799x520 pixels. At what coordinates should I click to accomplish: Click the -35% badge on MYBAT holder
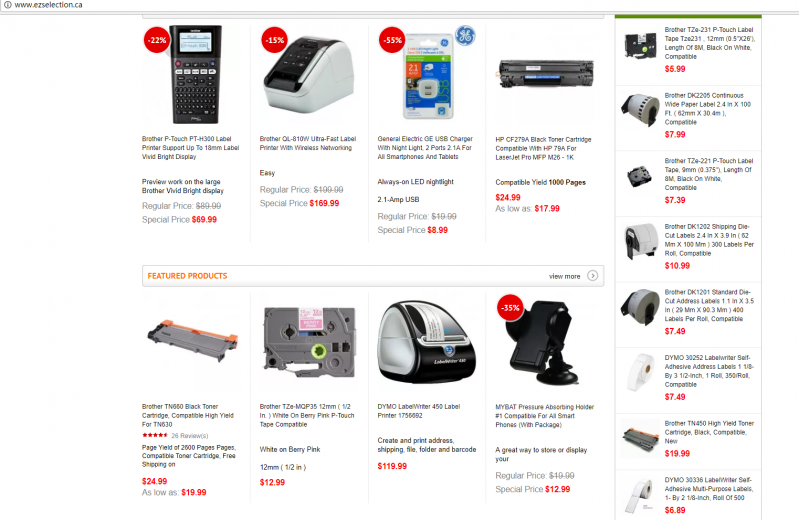510,307
